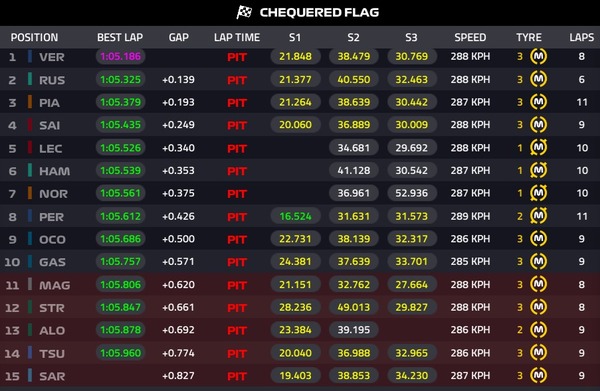600x391 pixels.
Task: Click the medium tyre icon for MAG
Action: pos(538,284)
